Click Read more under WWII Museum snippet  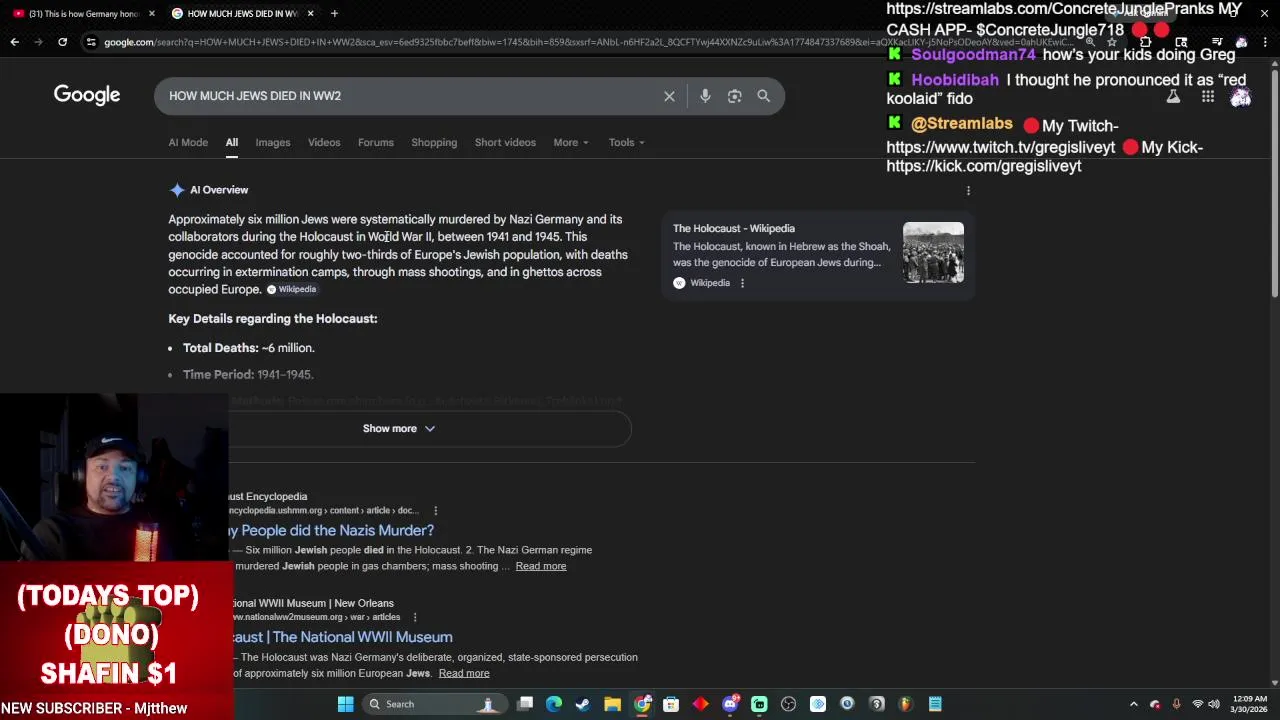[464, 673]
